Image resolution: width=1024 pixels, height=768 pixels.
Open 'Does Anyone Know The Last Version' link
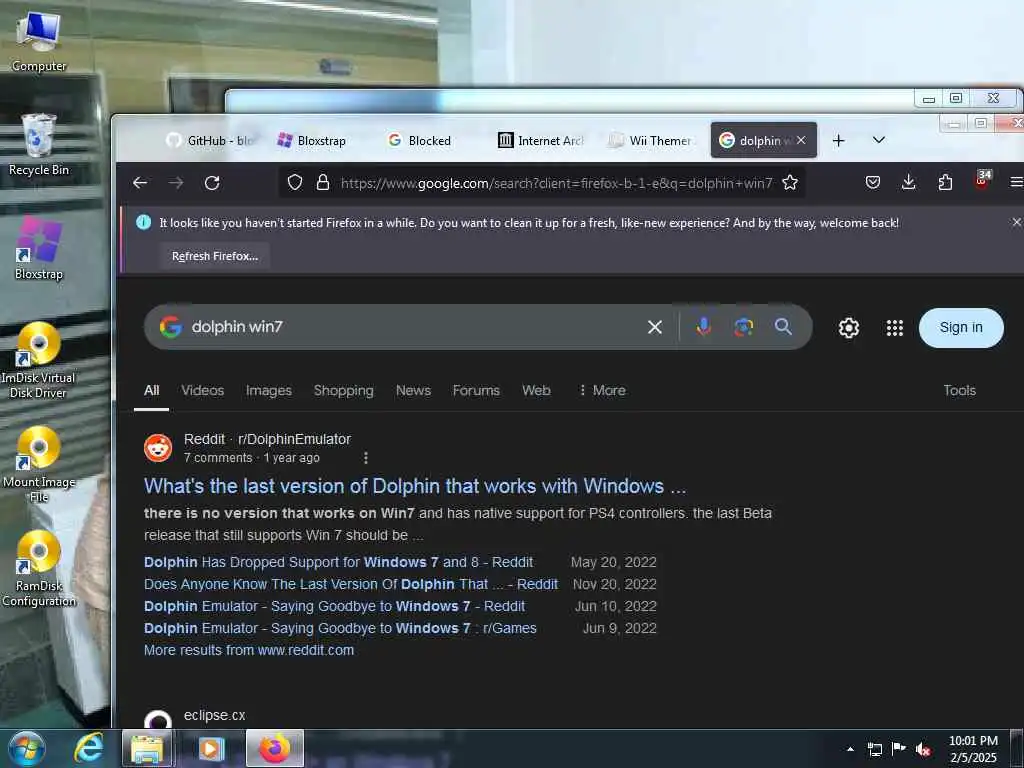[x=351, y=584]
